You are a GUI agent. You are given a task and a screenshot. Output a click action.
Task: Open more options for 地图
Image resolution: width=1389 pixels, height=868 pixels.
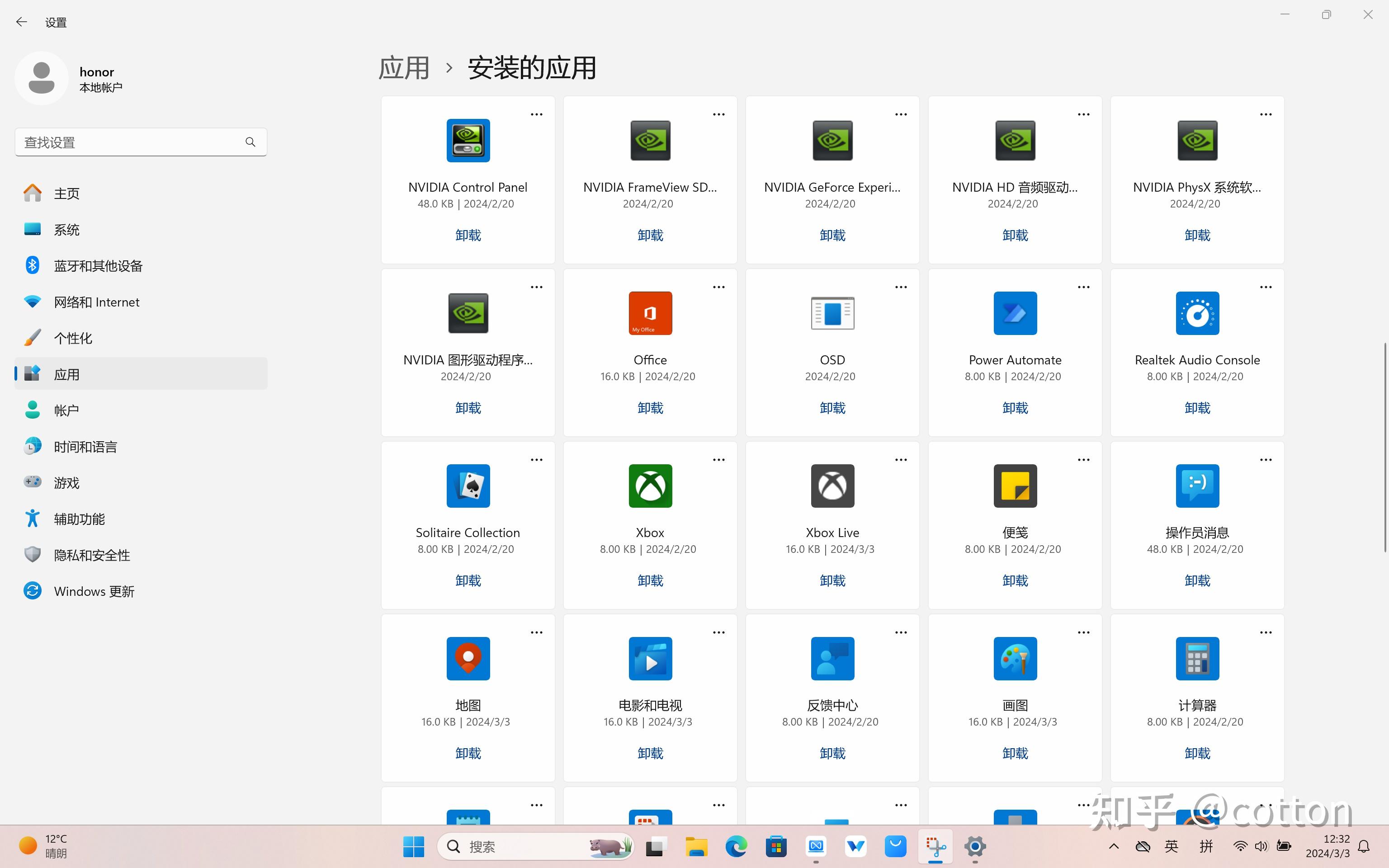click(x=536, y=632)
